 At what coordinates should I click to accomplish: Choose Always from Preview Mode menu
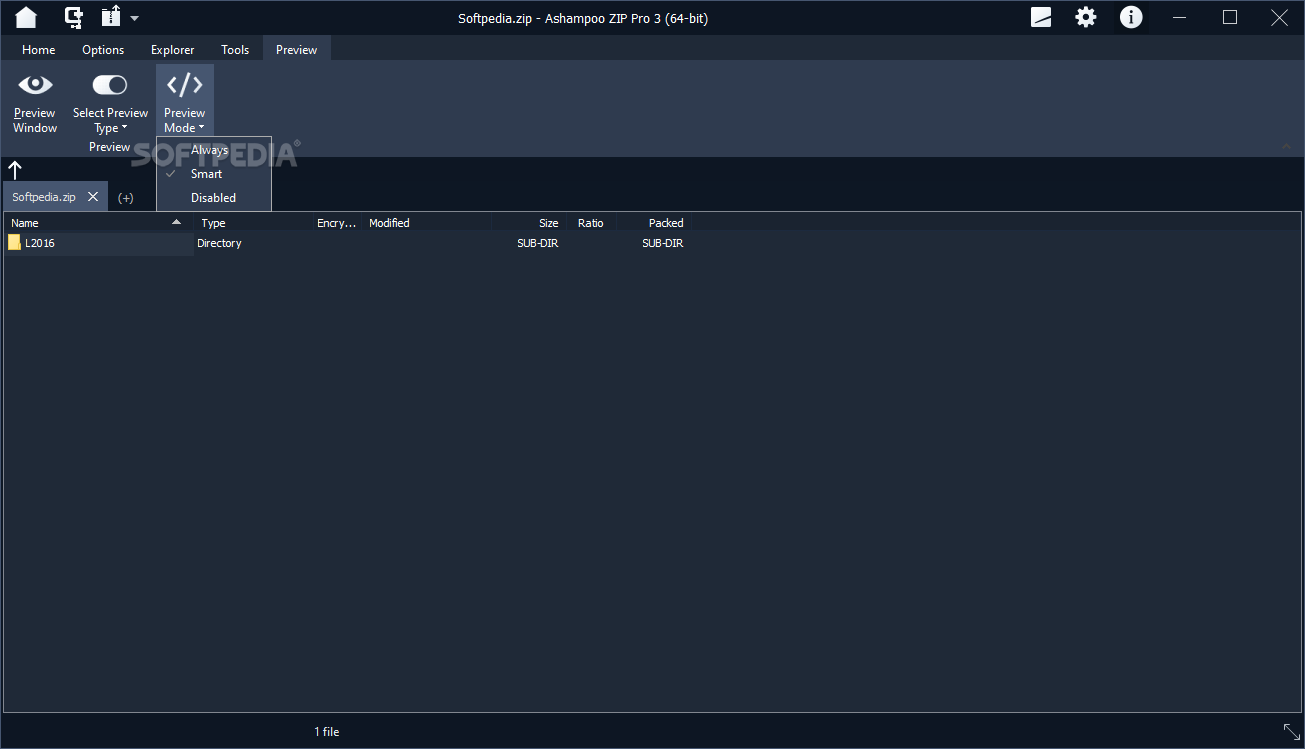[x=214, y=150]
